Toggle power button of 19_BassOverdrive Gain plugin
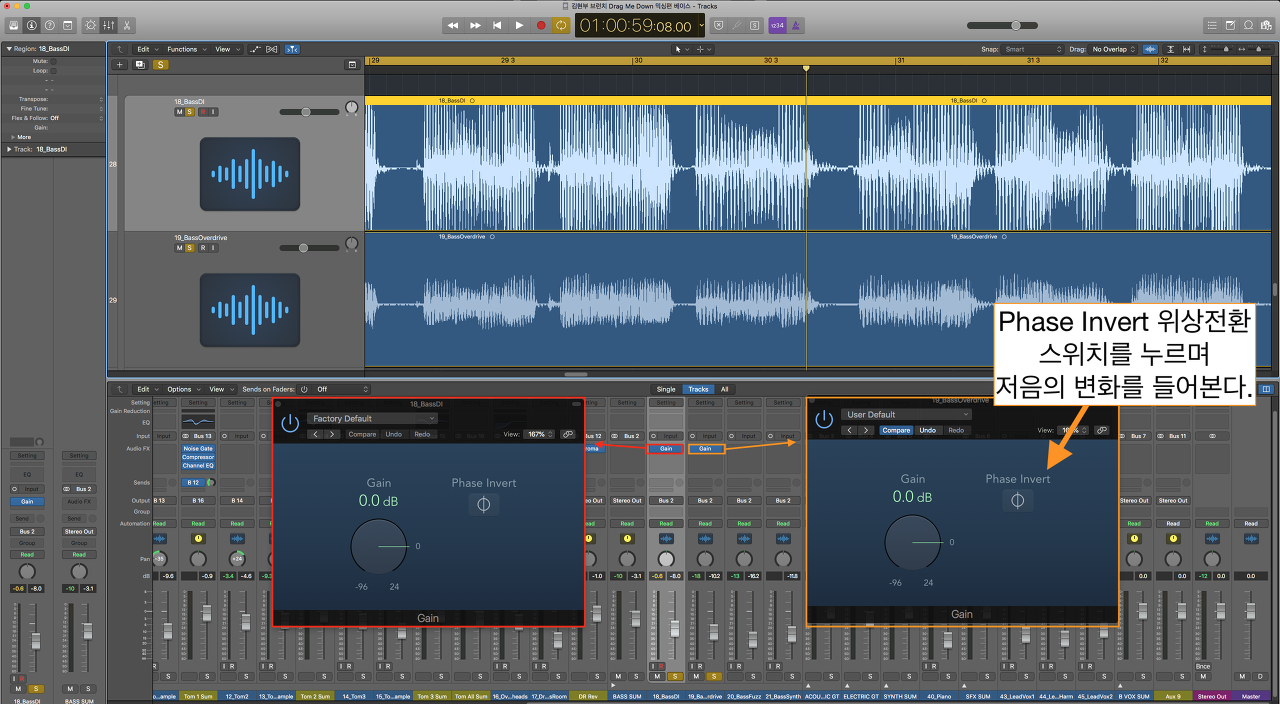Viewport: 1280px width, 704px height. [x=824, y=419]
